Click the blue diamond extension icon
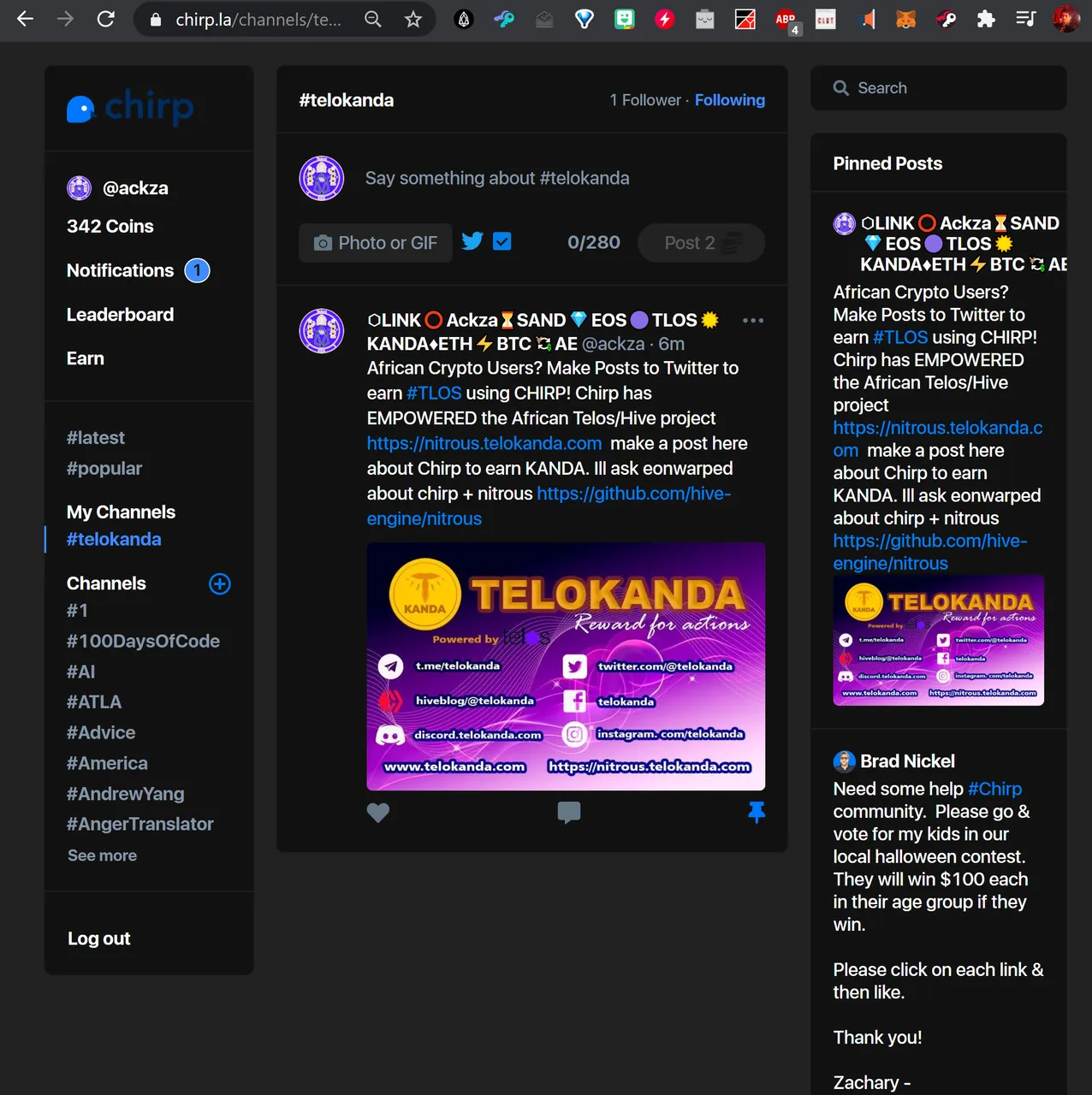 point(585,19)
